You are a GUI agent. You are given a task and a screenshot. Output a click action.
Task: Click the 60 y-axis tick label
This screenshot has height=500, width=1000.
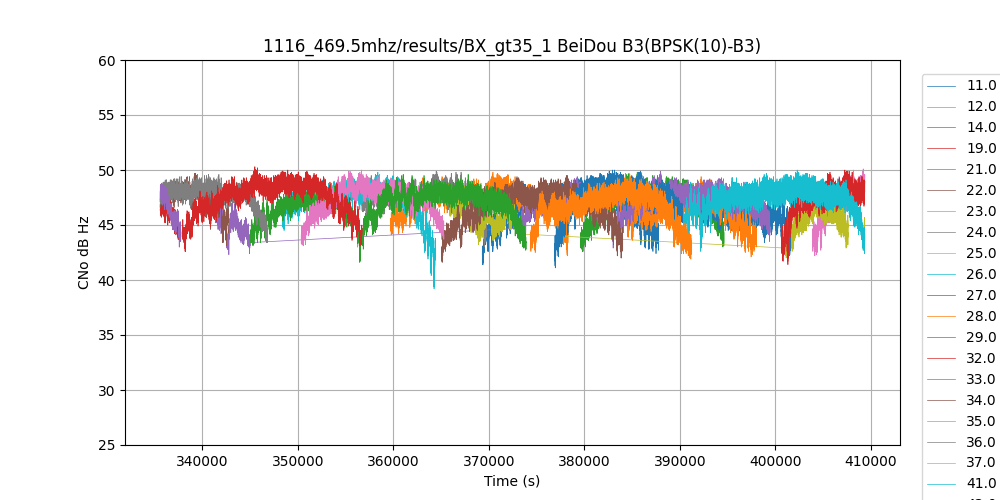coord(107,60)
